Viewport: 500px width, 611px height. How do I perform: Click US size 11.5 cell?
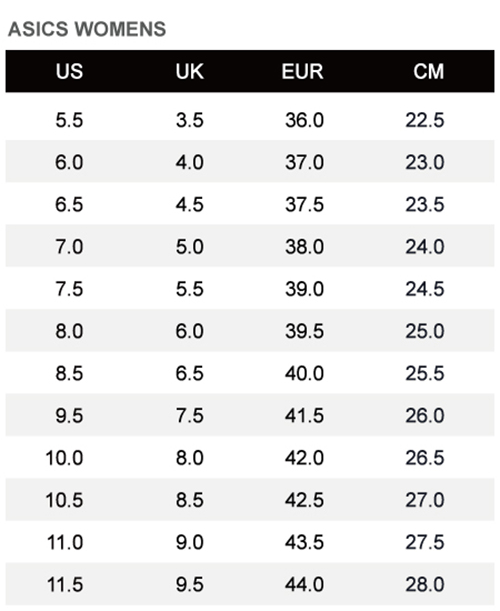65,585
